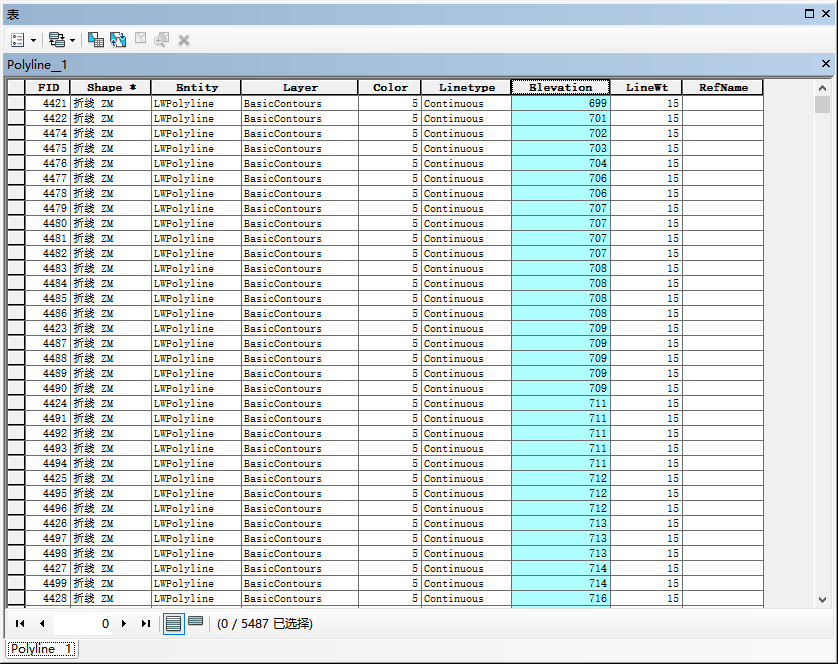
Task: Click the Delete Selected icon
Action: (184, 40)
